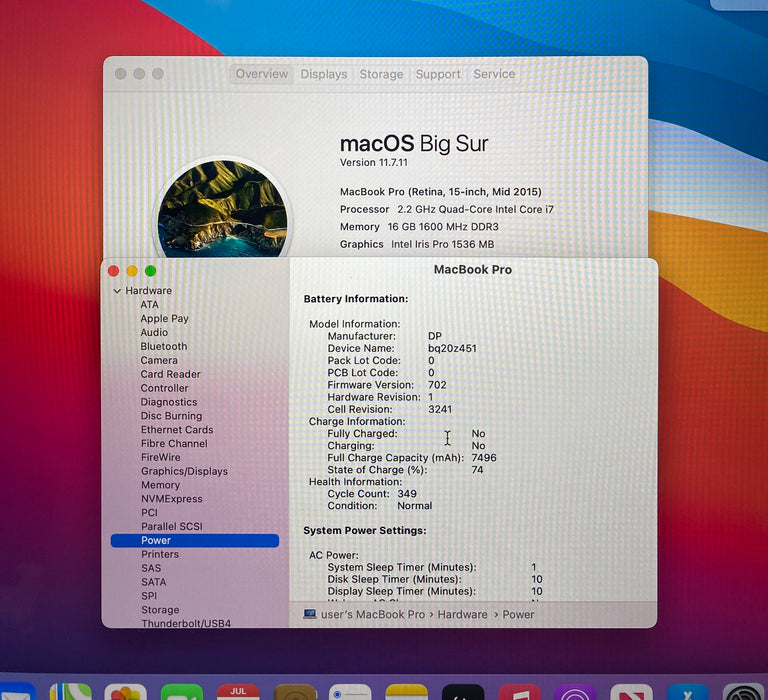Select ATA in the Hardware list
The width and height of the screenshot is (768, 700).
(149, 305)
